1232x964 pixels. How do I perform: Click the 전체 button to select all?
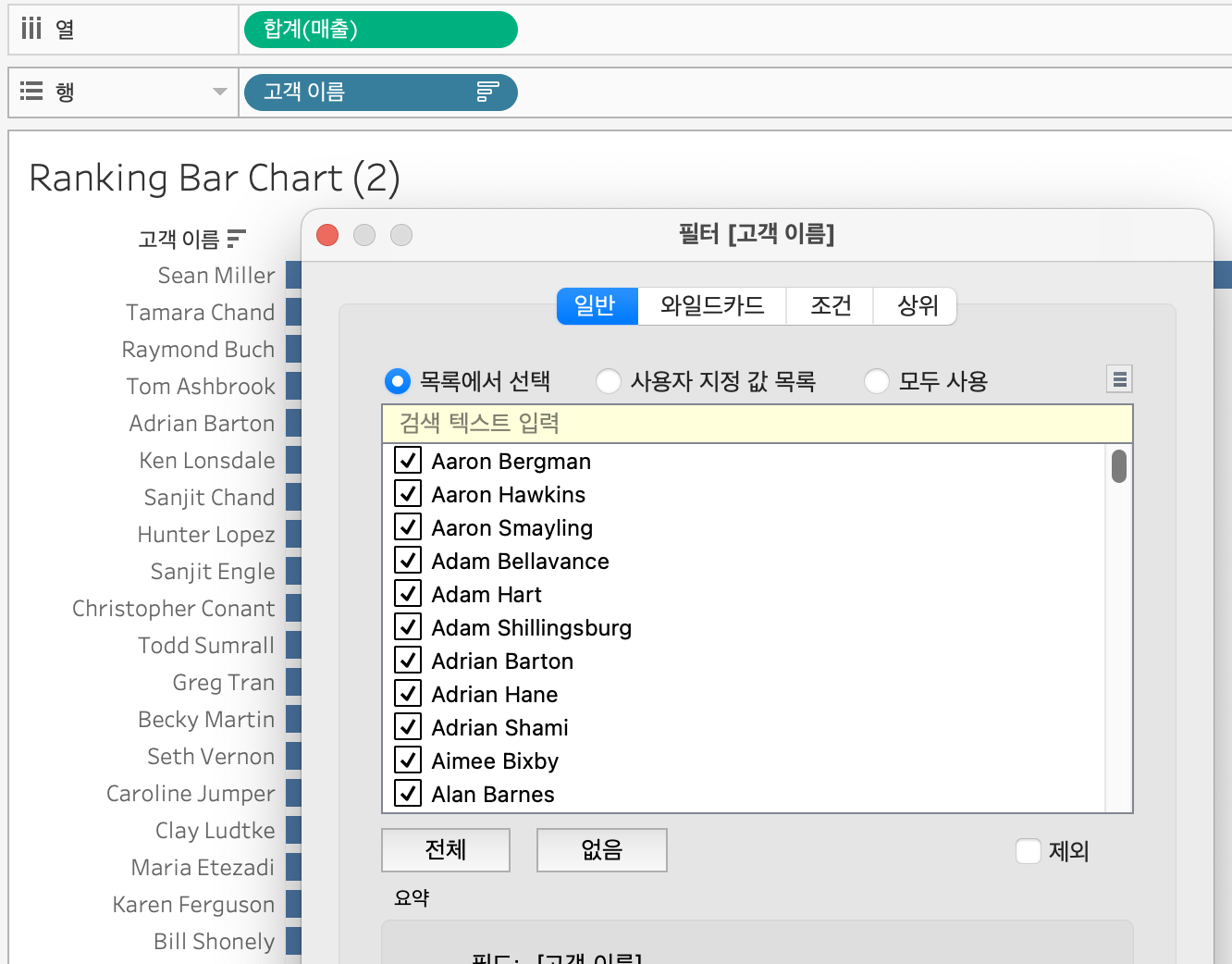pos(446,849)
